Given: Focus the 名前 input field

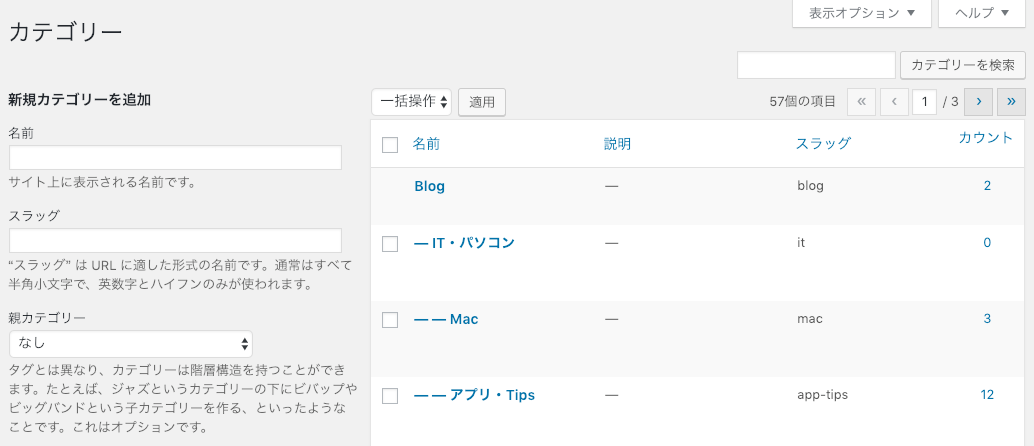Looking at the screenshot, I should coord(175,158).
